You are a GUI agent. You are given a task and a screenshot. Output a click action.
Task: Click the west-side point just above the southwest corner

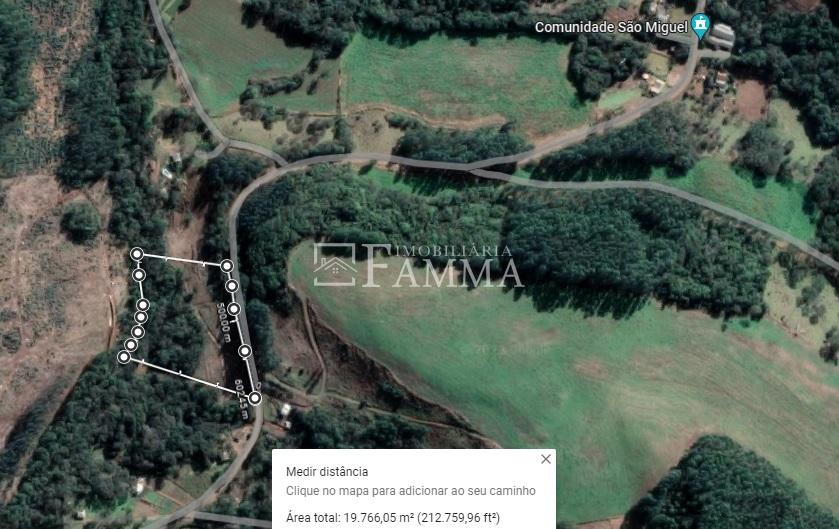131,344
